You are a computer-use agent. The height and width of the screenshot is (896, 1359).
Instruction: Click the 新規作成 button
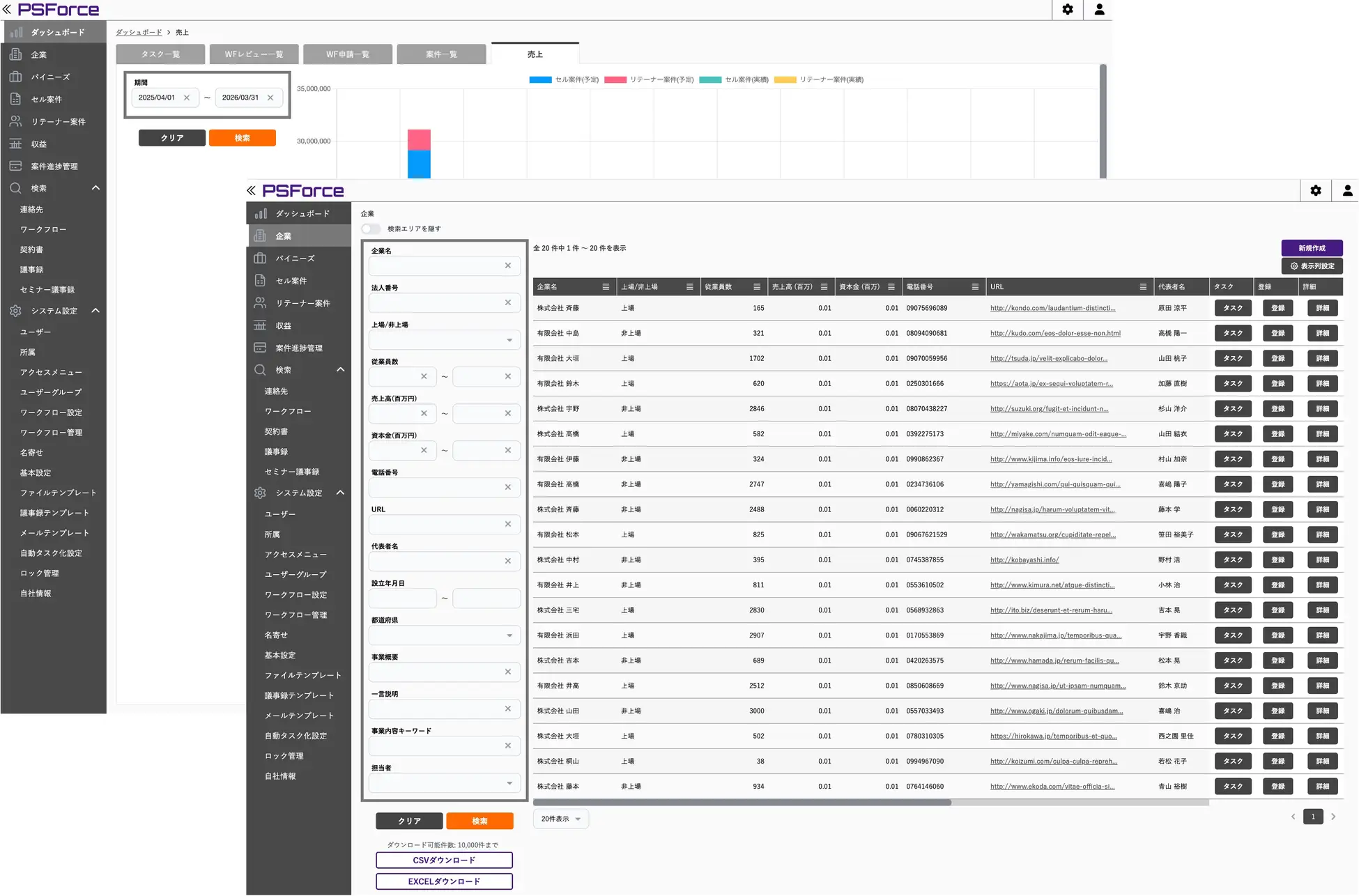(1311, 248)
